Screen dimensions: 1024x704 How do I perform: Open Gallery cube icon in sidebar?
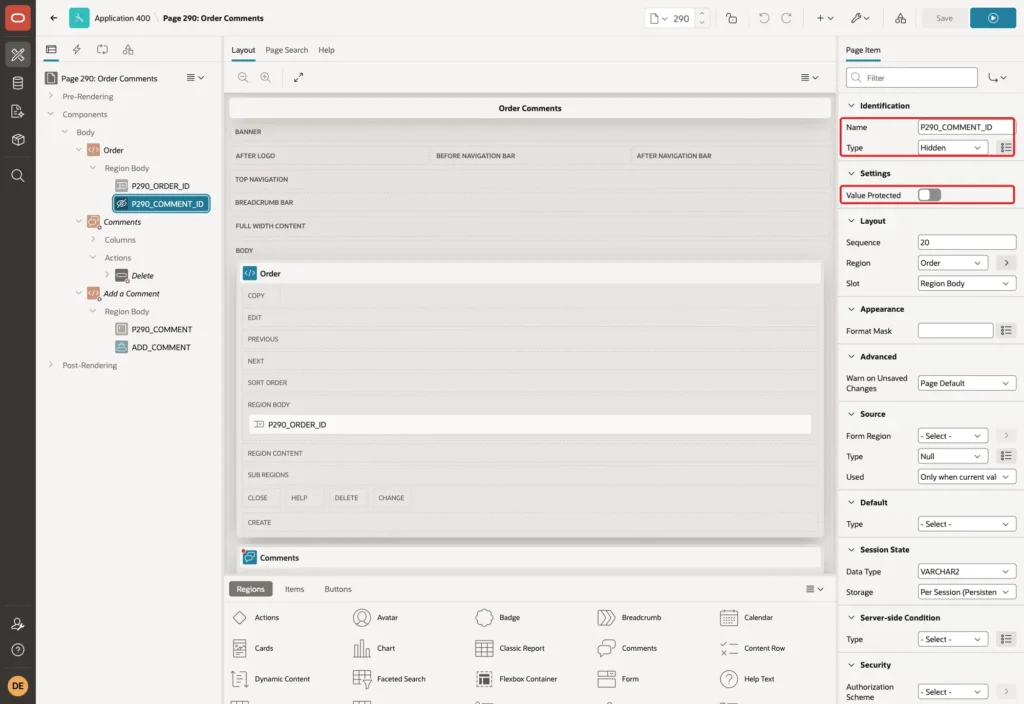[x=18, y=139]
